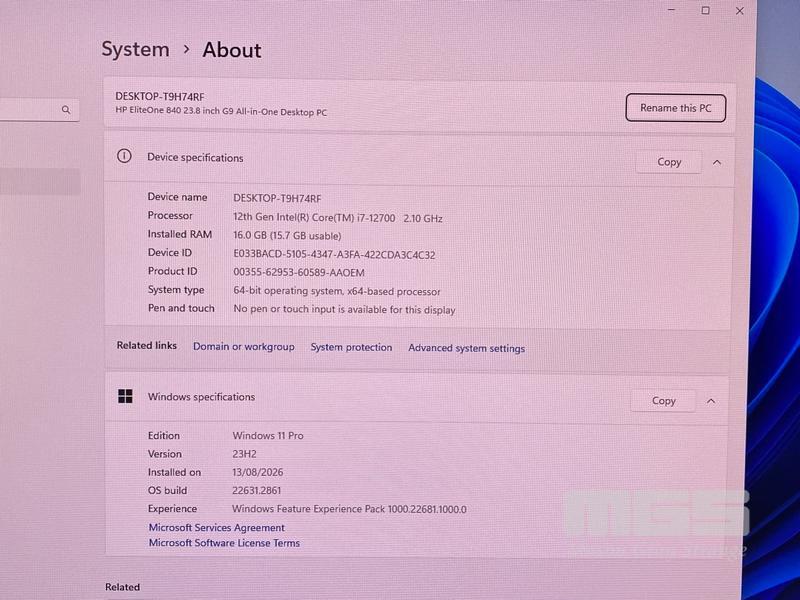Screen dimensions: 800x600
Task: Go back to System in the breadcrumb
Action: coord(135,49)
